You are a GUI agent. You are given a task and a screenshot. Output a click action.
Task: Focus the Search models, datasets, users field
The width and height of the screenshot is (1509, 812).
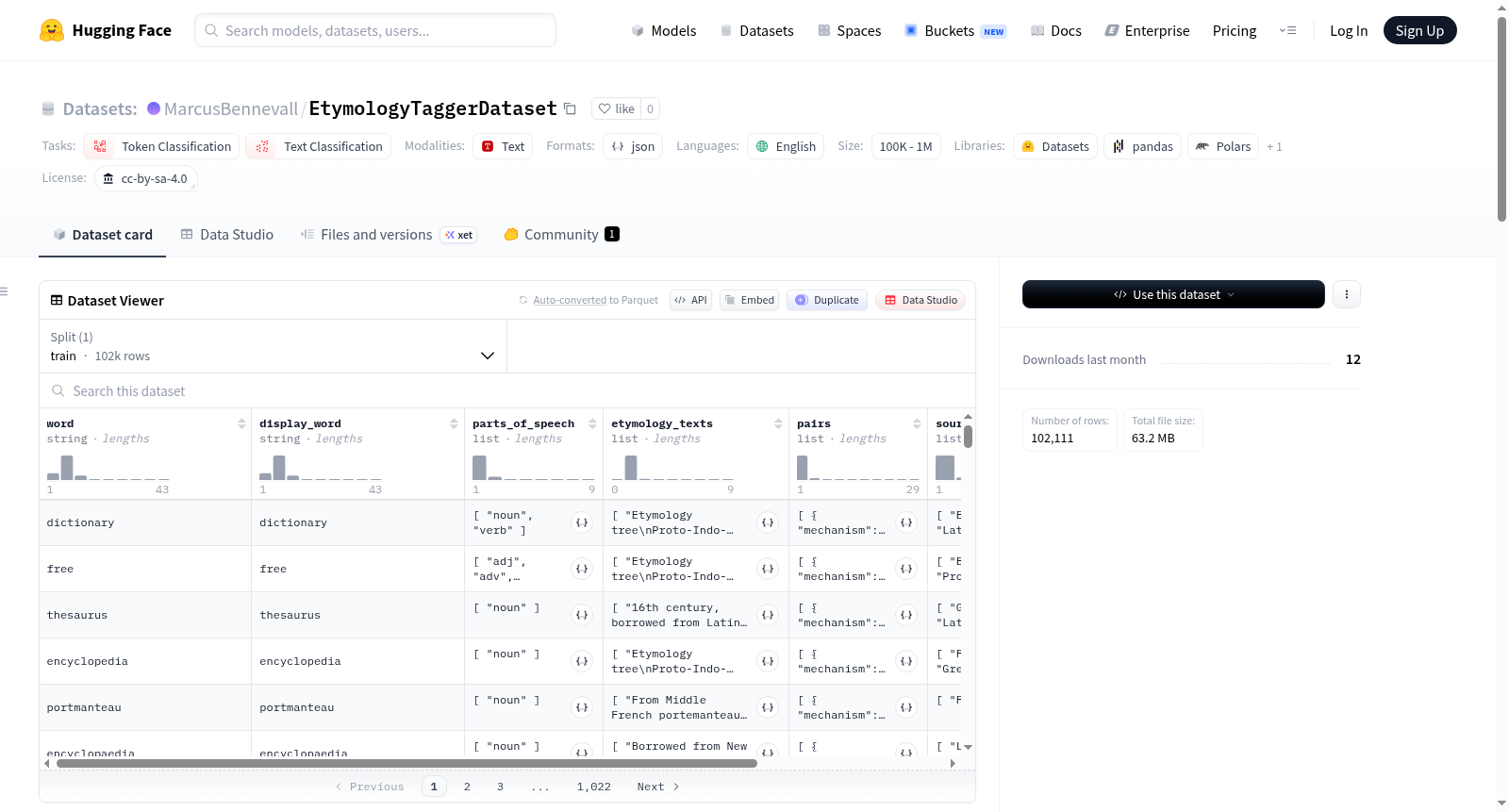[x=375, y=30]
